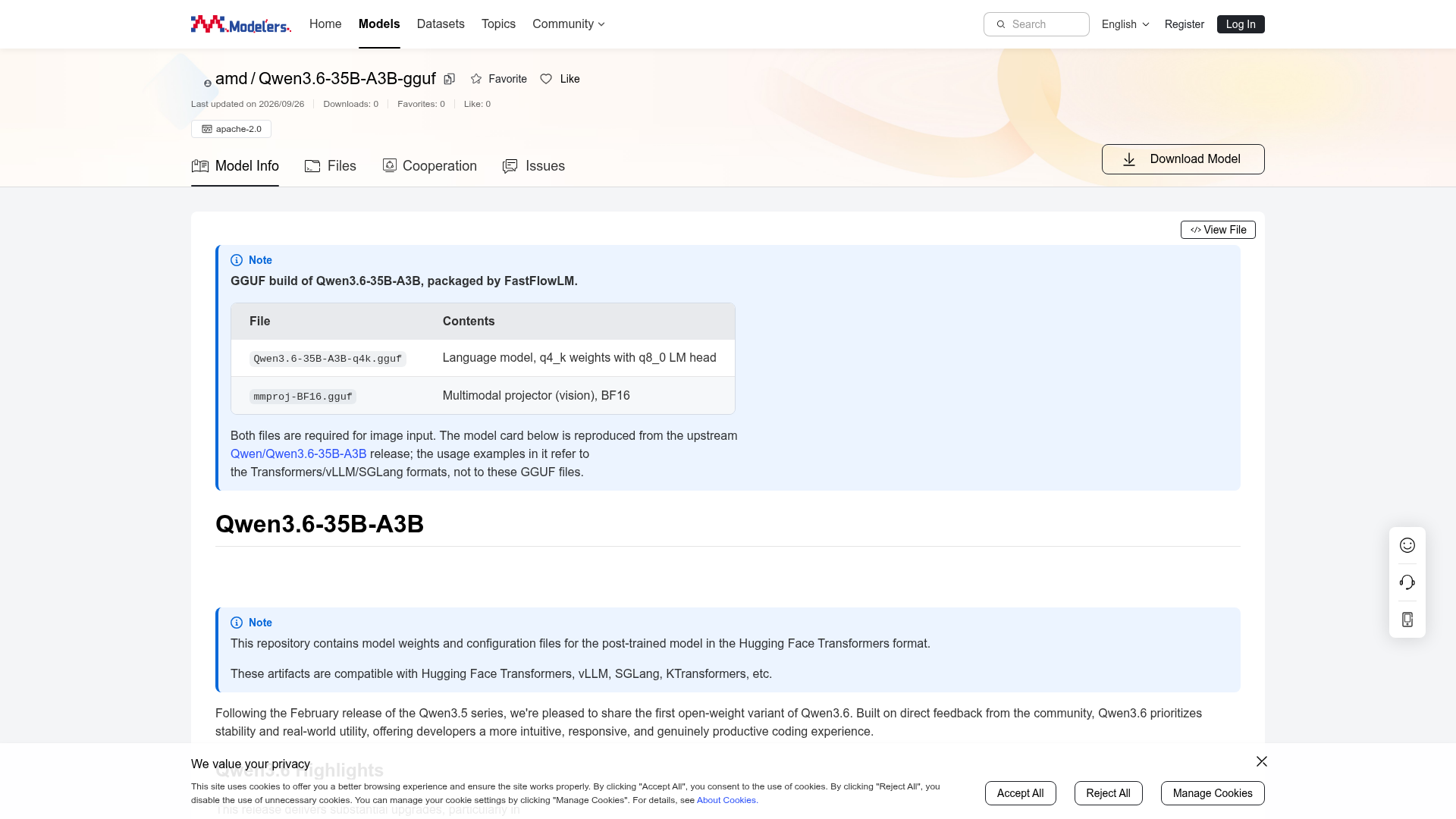This screenshot has width=1456, height=819.
Task: Focus the Search input field
Action: pos(1037,24)
